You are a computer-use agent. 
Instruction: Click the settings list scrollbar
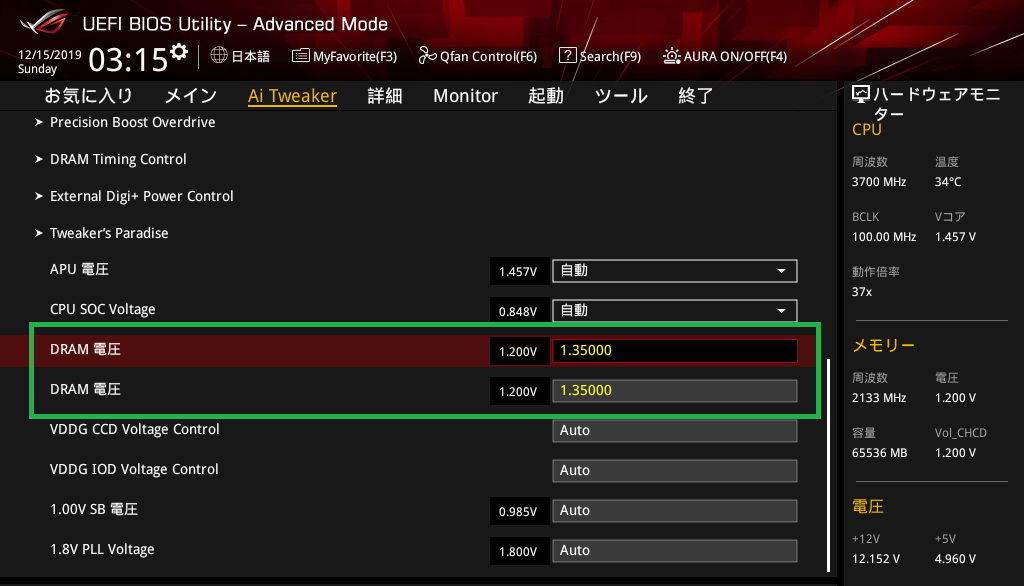829,464
